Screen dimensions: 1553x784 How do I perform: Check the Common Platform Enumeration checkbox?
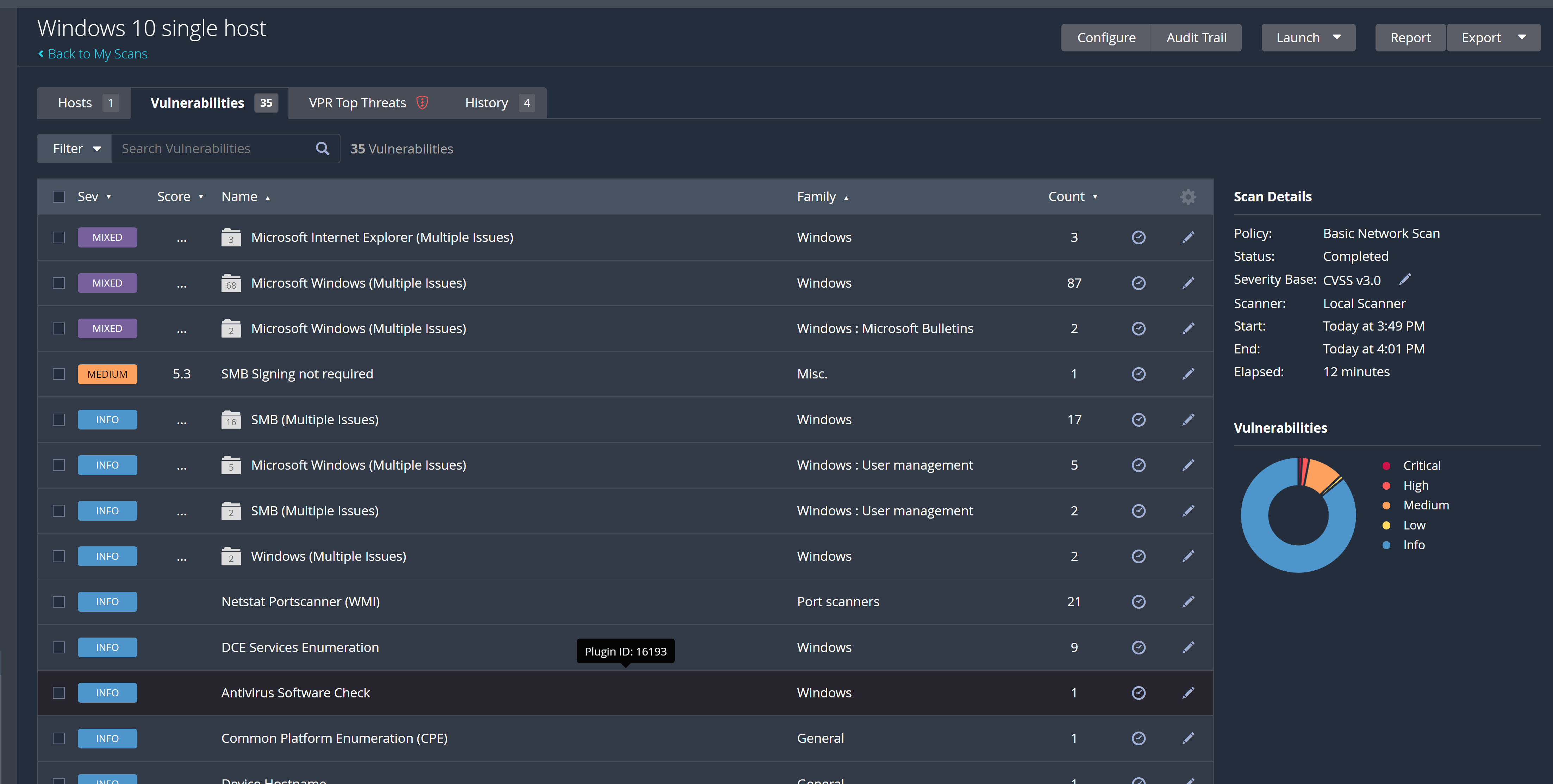(x=58, y=738)
